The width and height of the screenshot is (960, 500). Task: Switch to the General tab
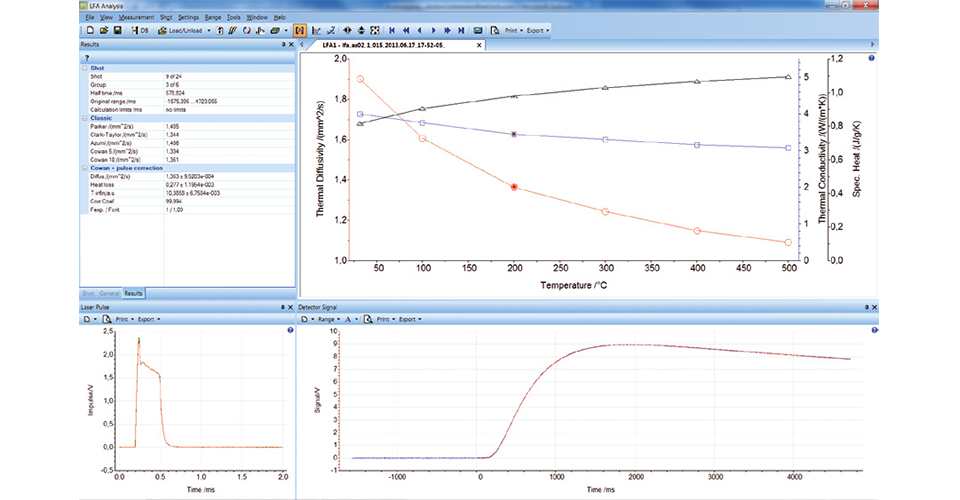(x=109, y=292)
